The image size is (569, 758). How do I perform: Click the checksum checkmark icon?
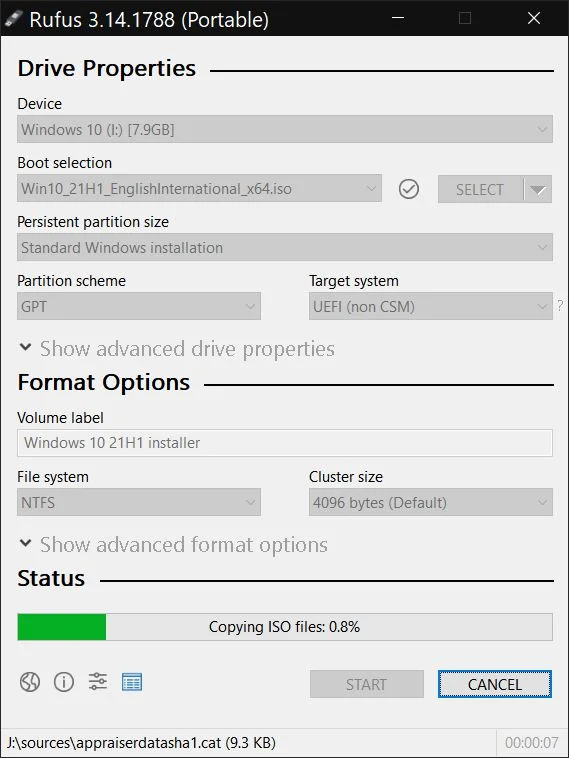pos(409,189)
